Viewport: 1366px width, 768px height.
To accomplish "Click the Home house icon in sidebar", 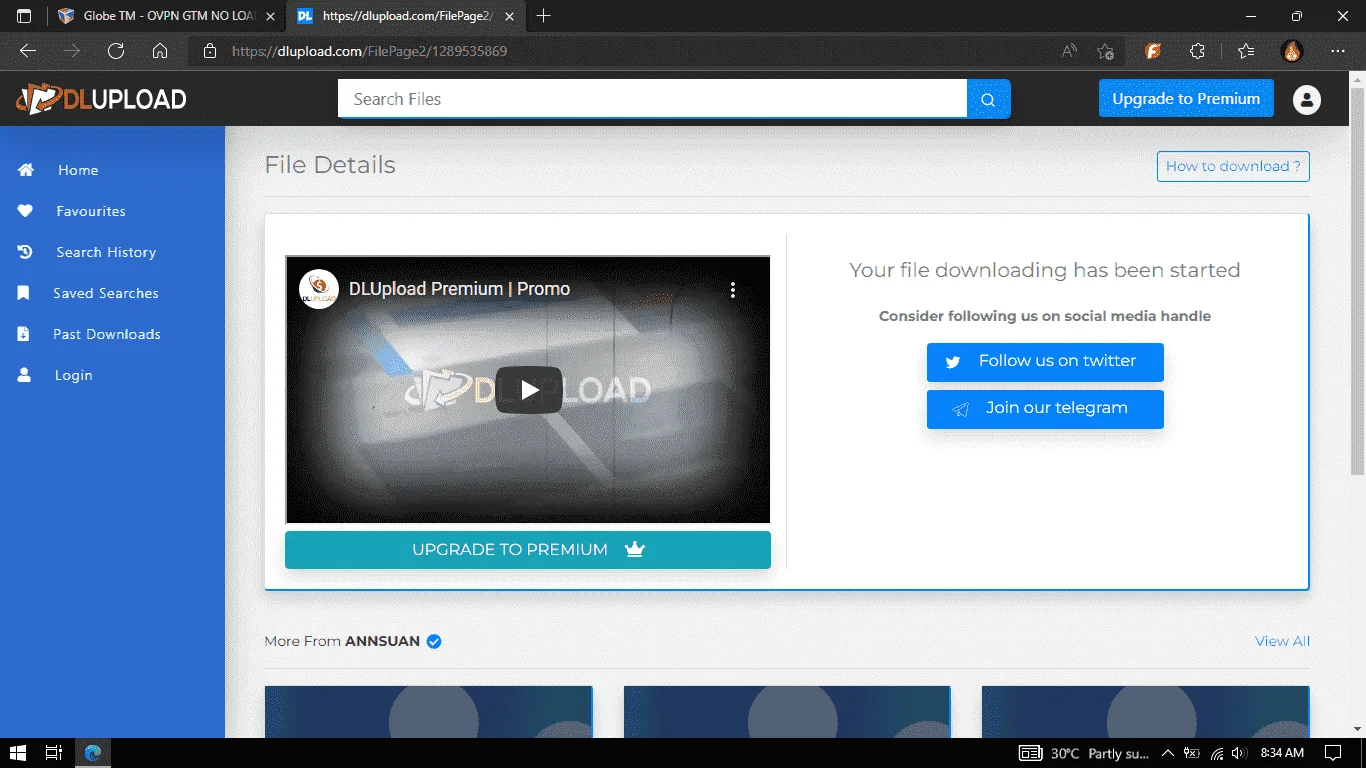I will coord(26,170).
